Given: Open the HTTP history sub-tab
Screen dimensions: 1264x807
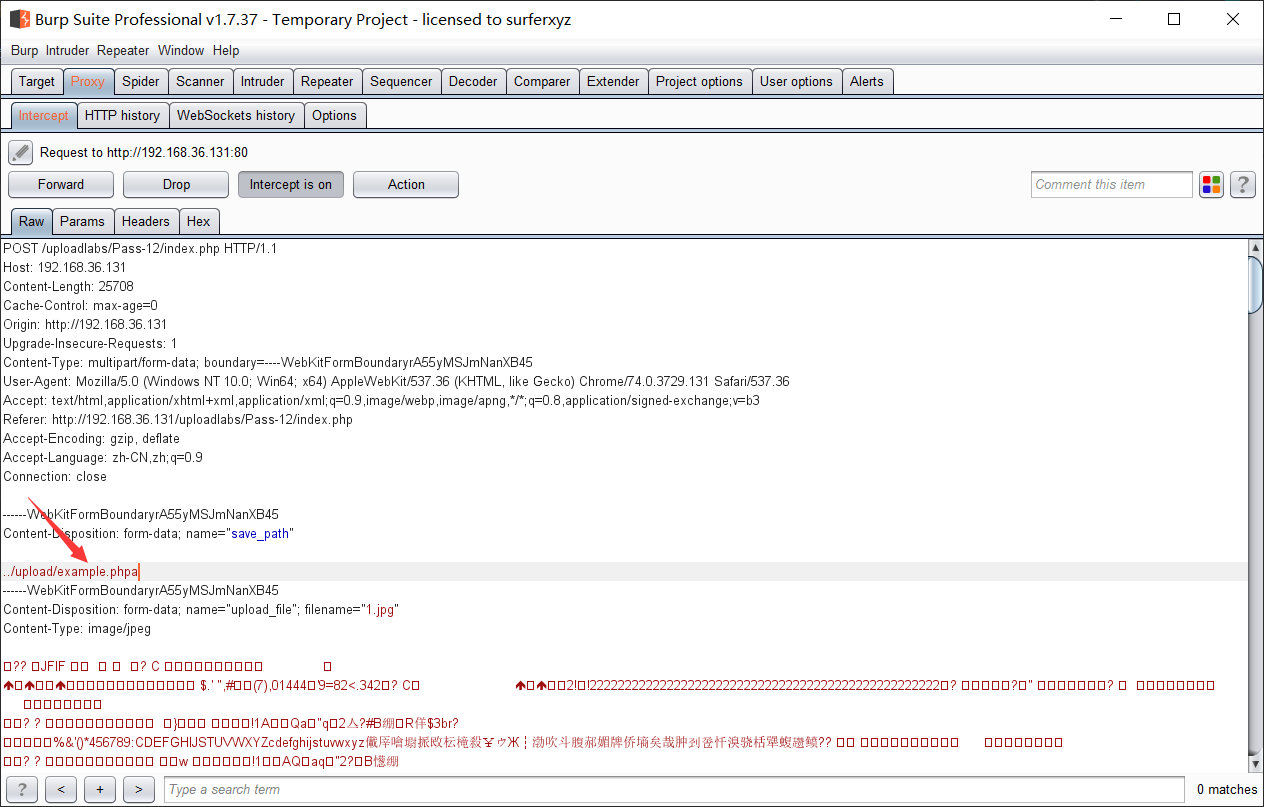Looking at the screenshot, I should pos(122,115).
